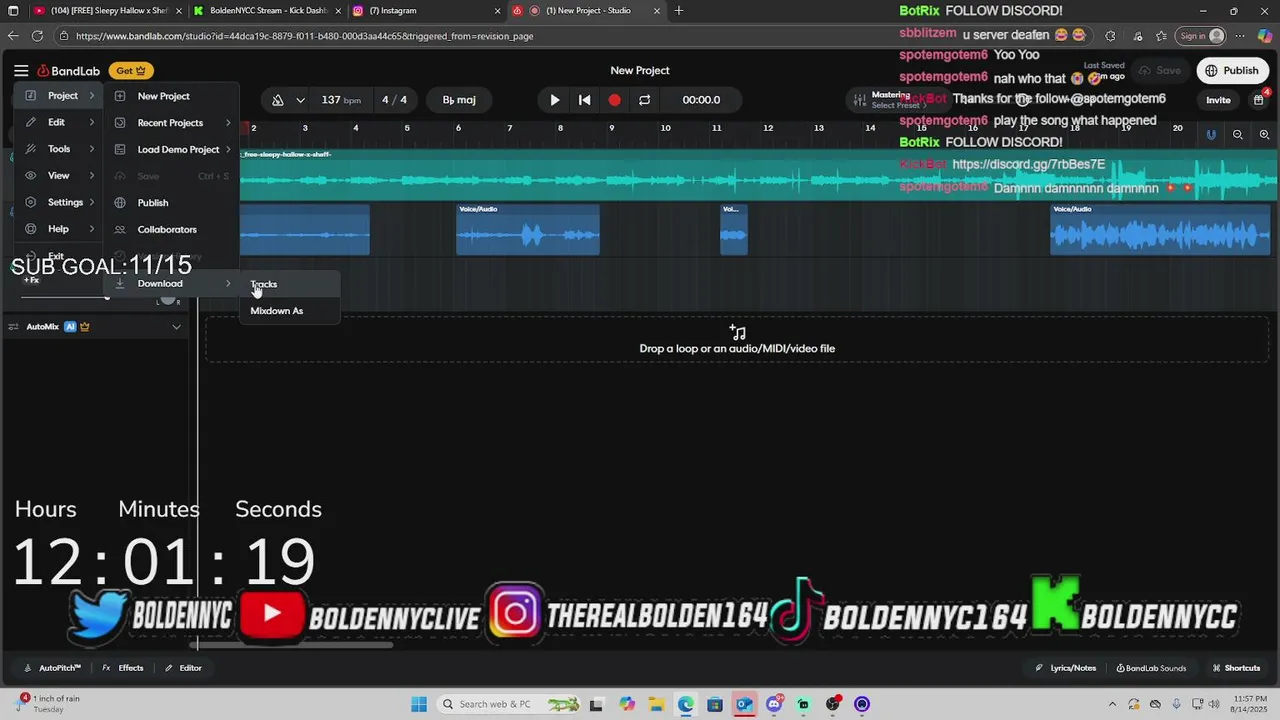This screenshot has width=1280, height=720.
Task: Click the Invite button
Action: (x=1218, y=100)
